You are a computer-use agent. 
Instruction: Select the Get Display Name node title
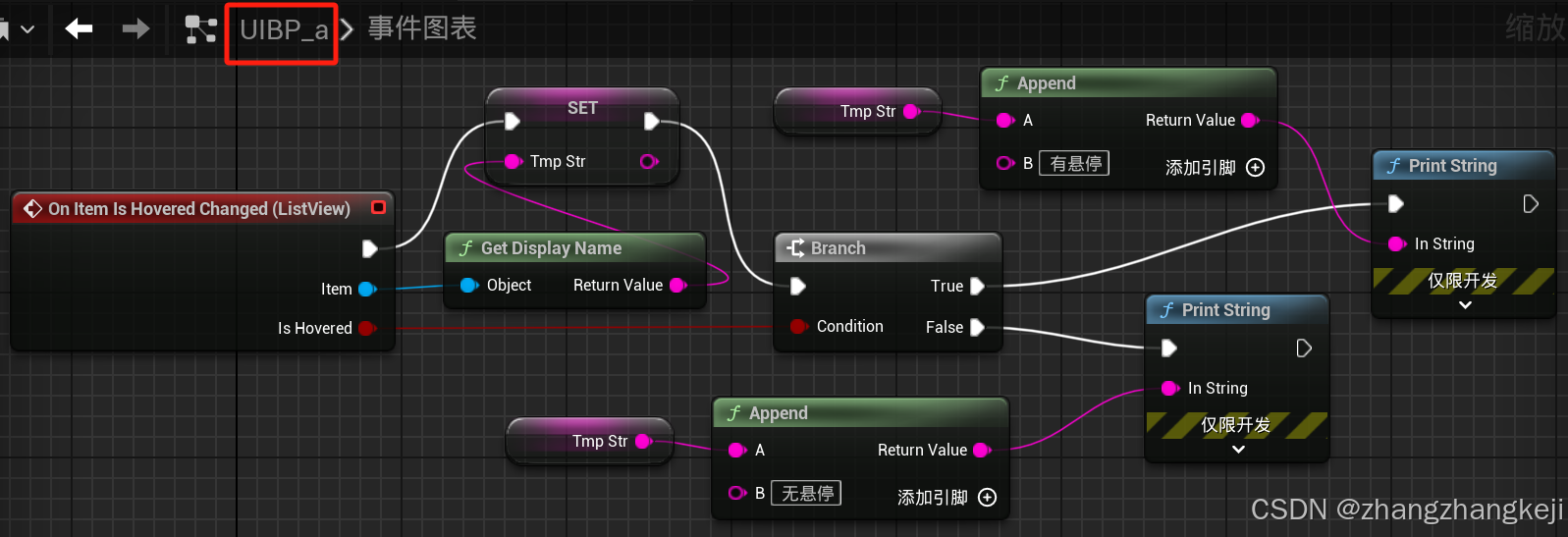pyautogui.click(x=551, y=248)
